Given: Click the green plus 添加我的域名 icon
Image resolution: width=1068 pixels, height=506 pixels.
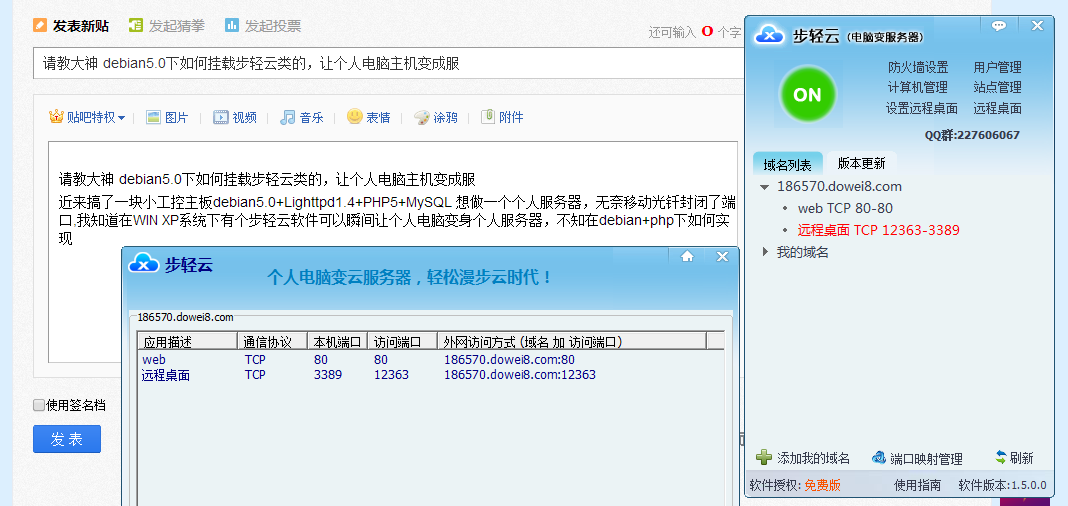Looking at the screenshot, I should point(764,458).
